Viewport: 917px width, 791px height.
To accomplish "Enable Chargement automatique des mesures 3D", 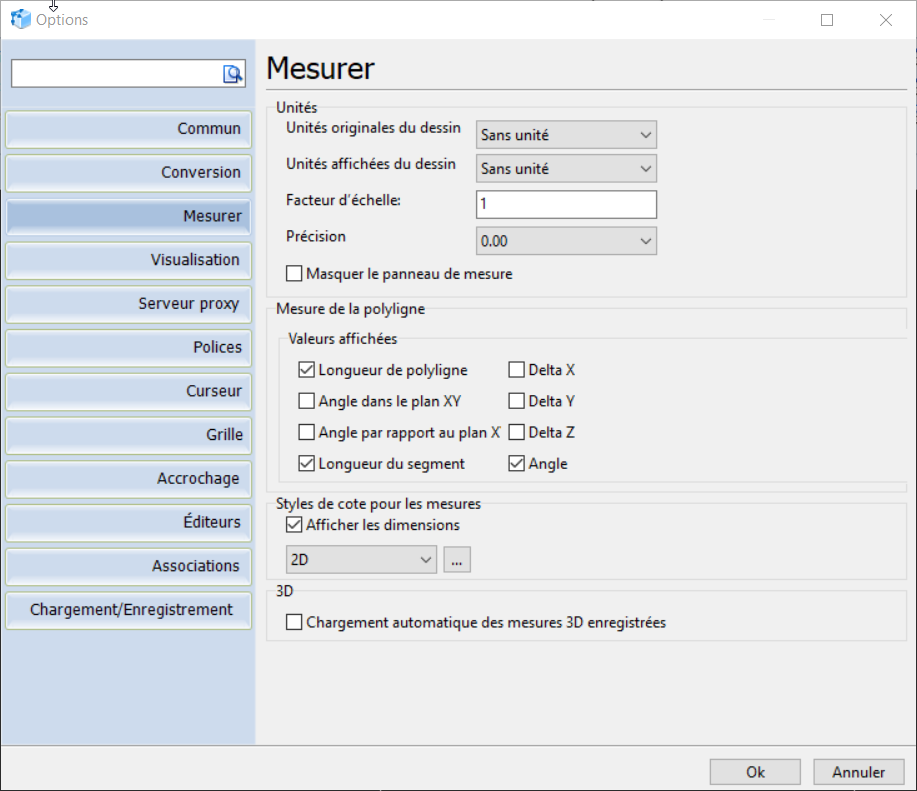I will [294, 622].
